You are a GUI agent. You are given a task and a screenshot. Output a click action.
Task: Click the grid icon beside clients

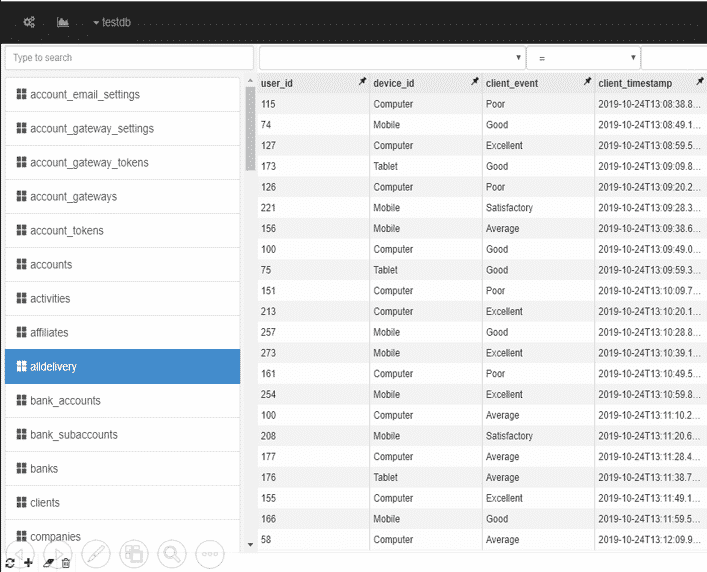[21, 502]
